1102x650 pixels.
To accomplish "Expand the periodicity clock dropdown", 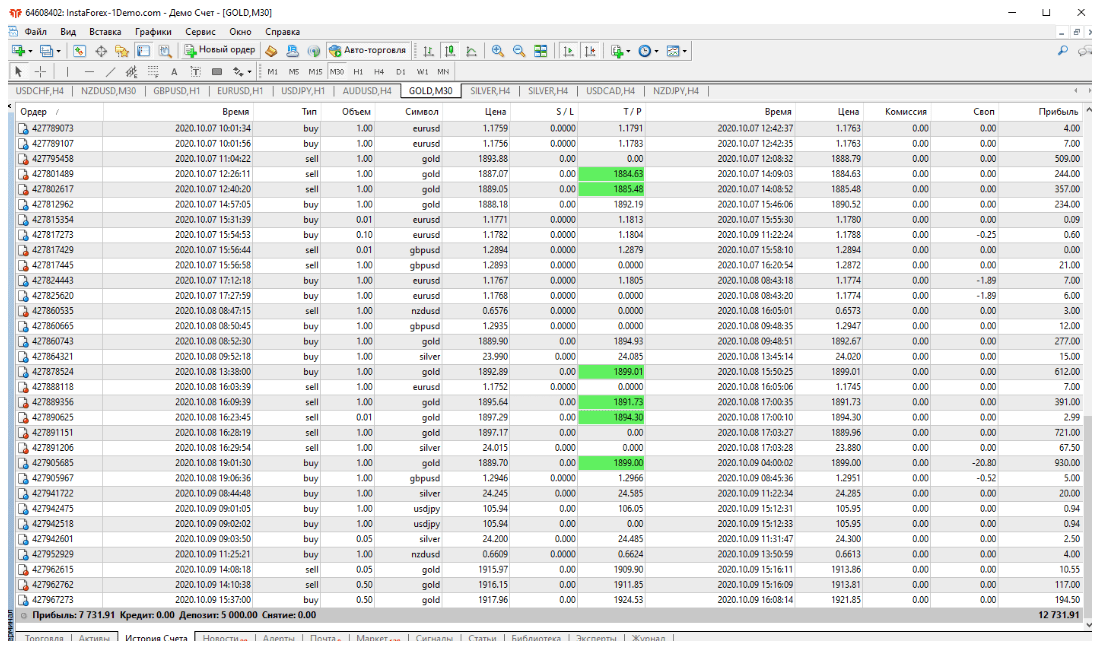I will pyautogui.click(x=655, y=50).
